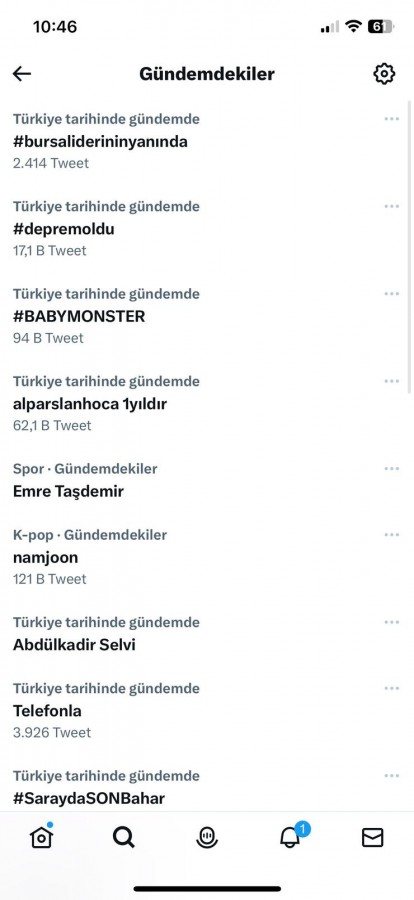Open the Home tab icon

click(x=41, y=837)
